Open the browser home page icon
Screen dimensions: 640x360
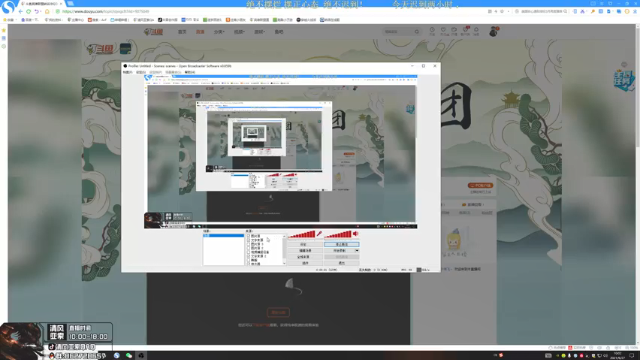pyautogui.click(x=47, y=11)
